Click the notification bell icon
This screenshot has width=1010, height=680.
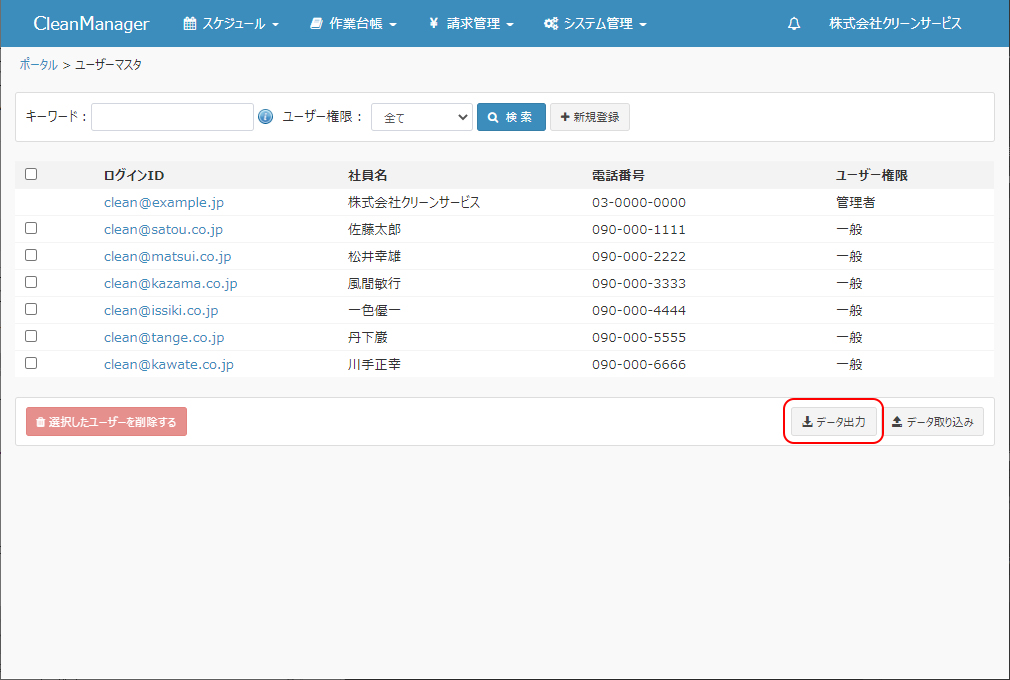click(x=794, y=24)
